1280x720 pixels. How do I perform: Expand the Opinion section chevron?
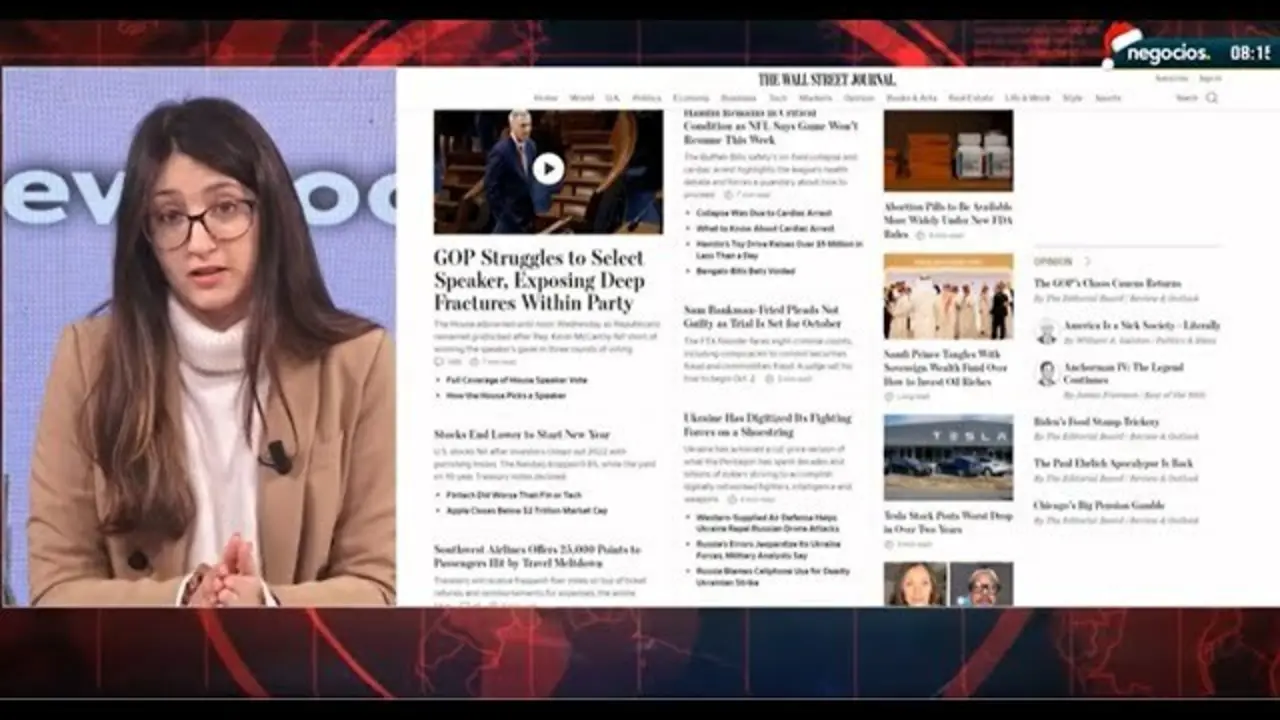(x=1087, y=262)
